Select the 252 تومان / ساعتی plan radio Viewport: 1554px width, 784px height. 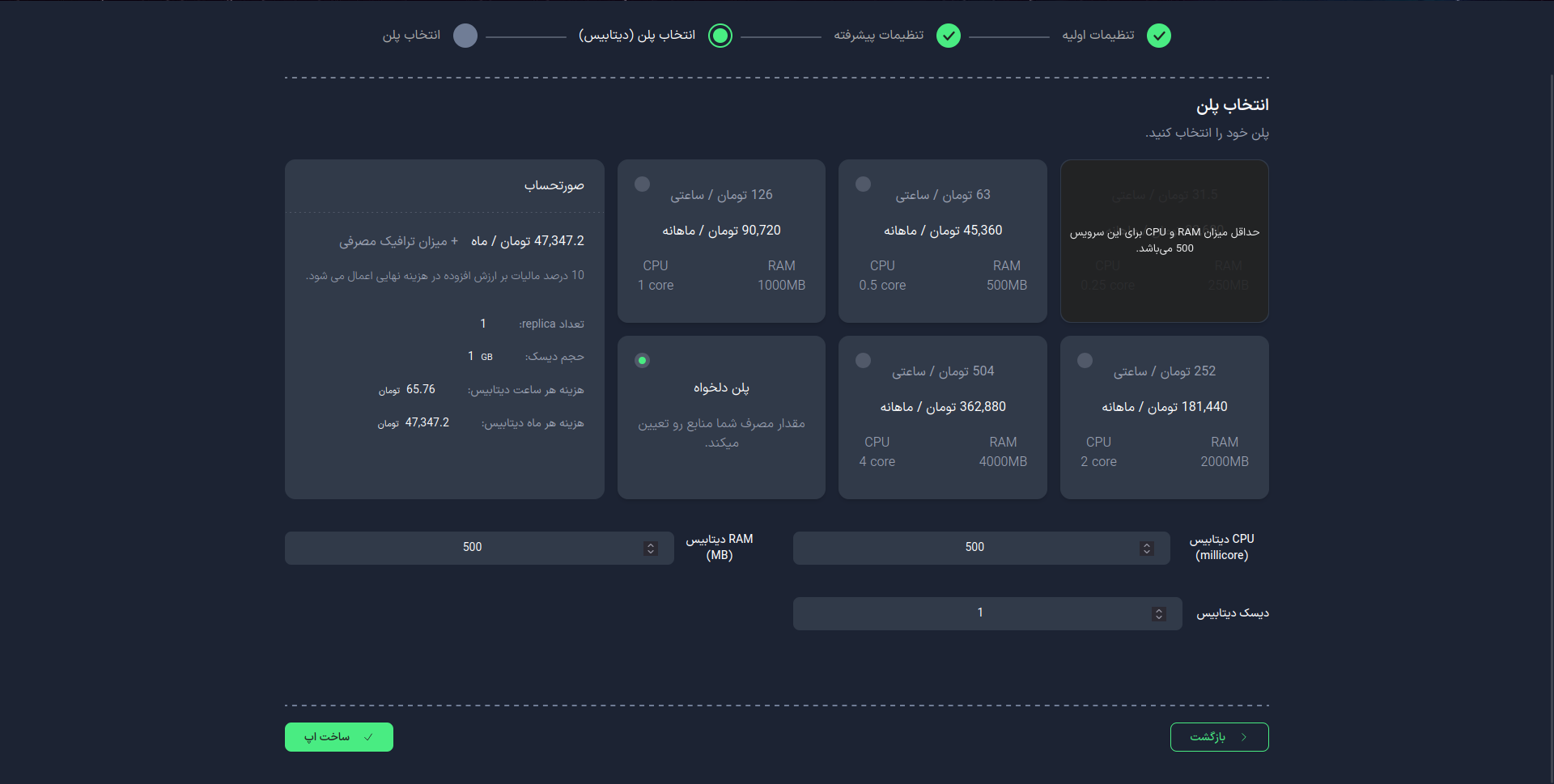click(1085, 360)
